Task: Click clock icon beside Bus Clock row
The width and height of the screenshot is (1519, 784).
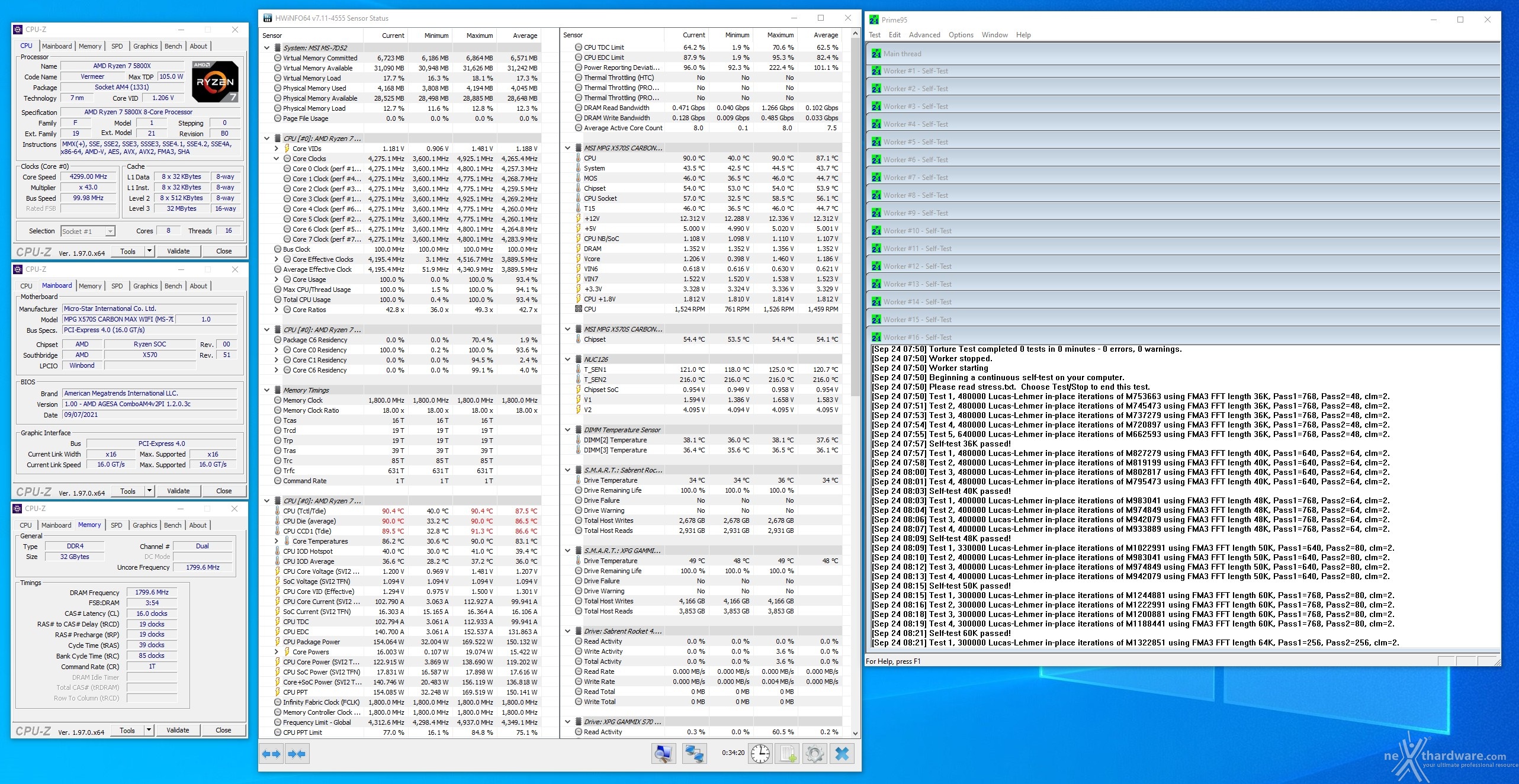Action: click(x=277, y=249)
